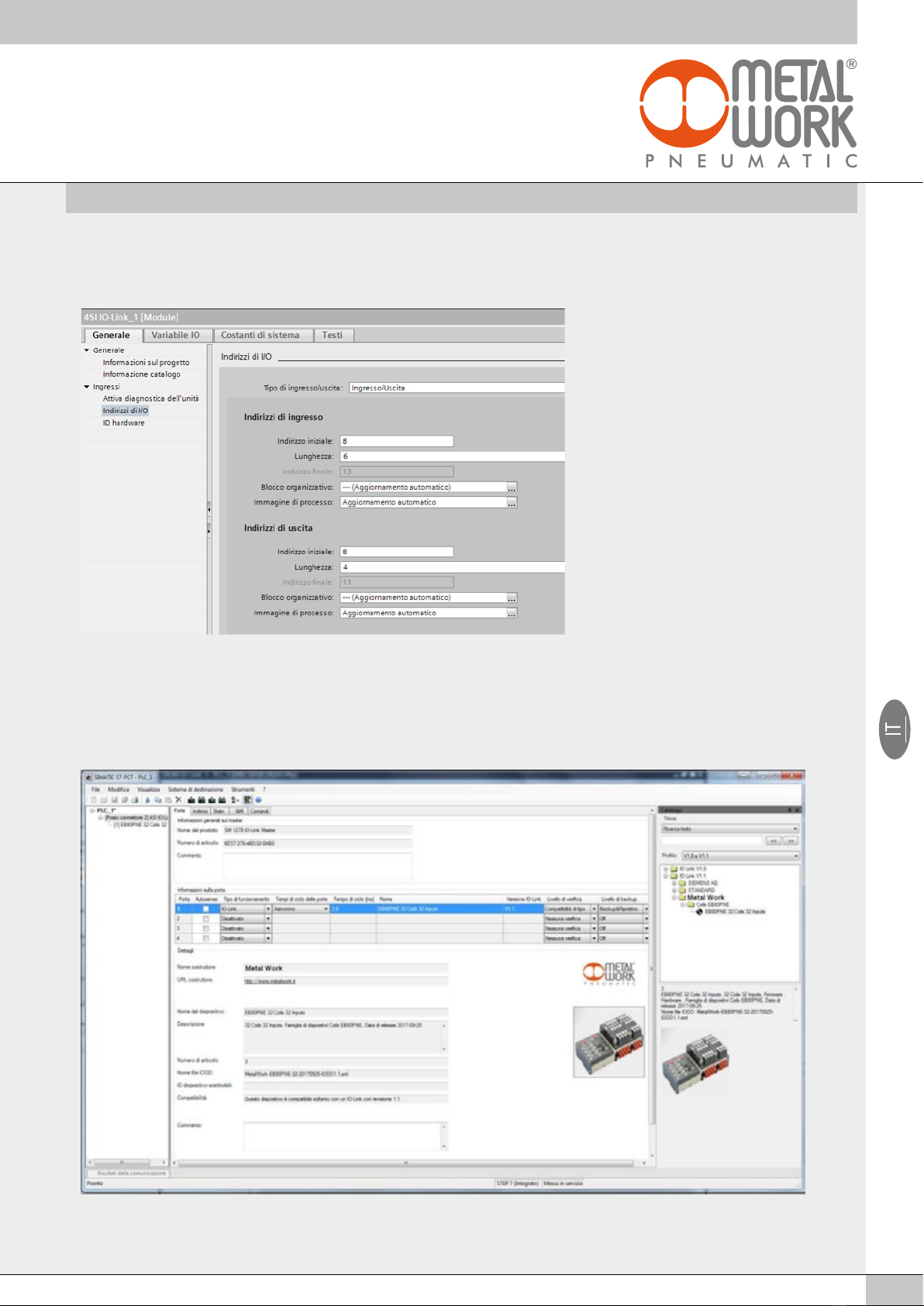The width and height of the screenshot is (924, 1306).
Task: Open port 4 Disattivato operating mode dropdown
Action: click(268, 939)
